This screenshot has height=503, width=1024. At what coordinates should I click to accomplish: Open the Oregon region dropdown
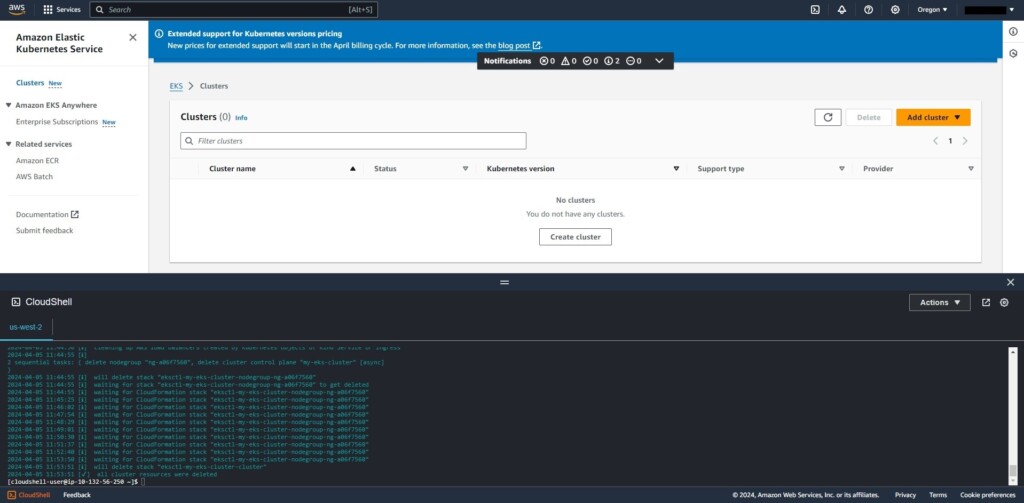(x=932, y=10)
